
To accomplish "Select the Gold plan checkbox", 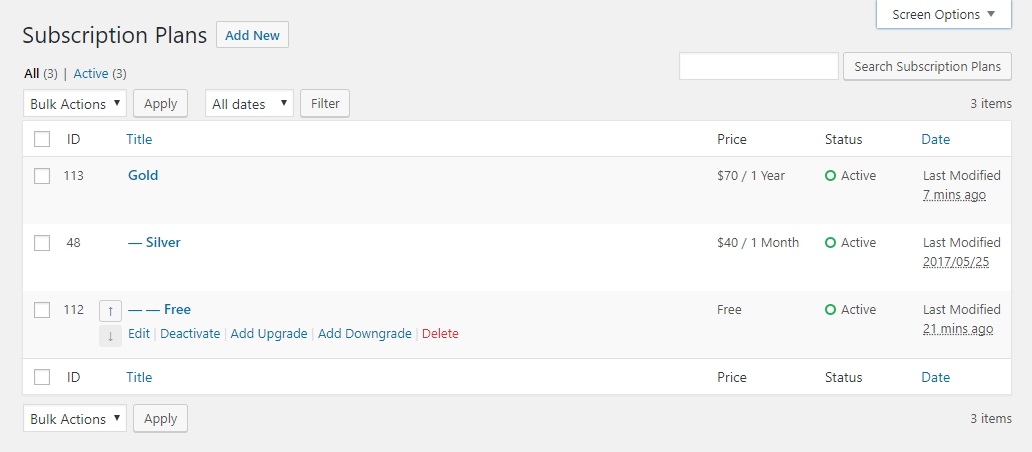I will (42, 176).
